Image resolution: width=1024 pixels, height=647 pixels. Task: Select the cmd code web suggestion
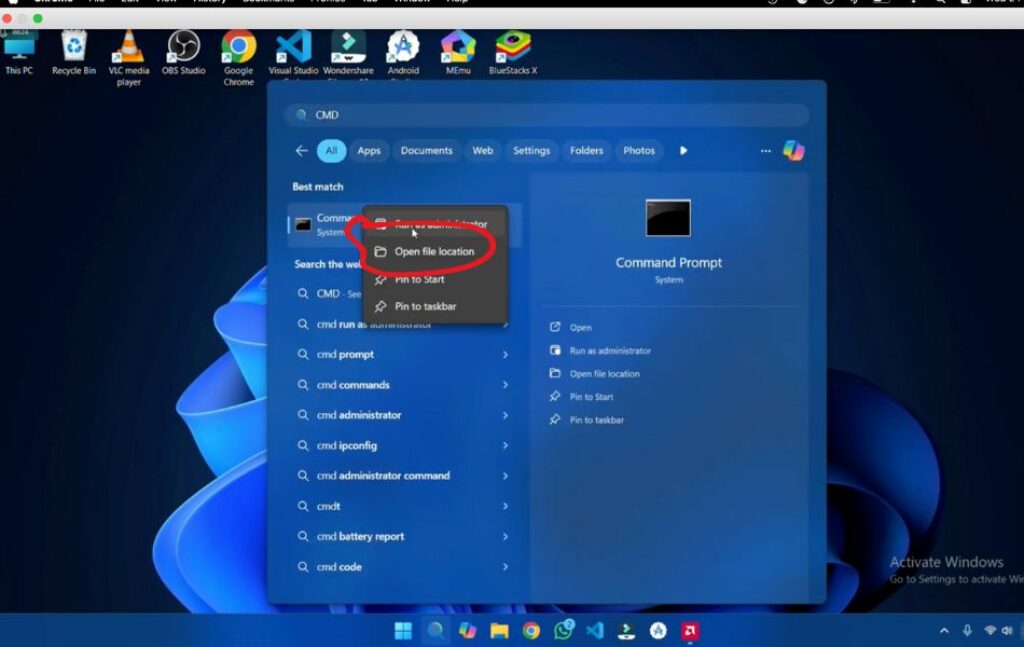(403, 567)
